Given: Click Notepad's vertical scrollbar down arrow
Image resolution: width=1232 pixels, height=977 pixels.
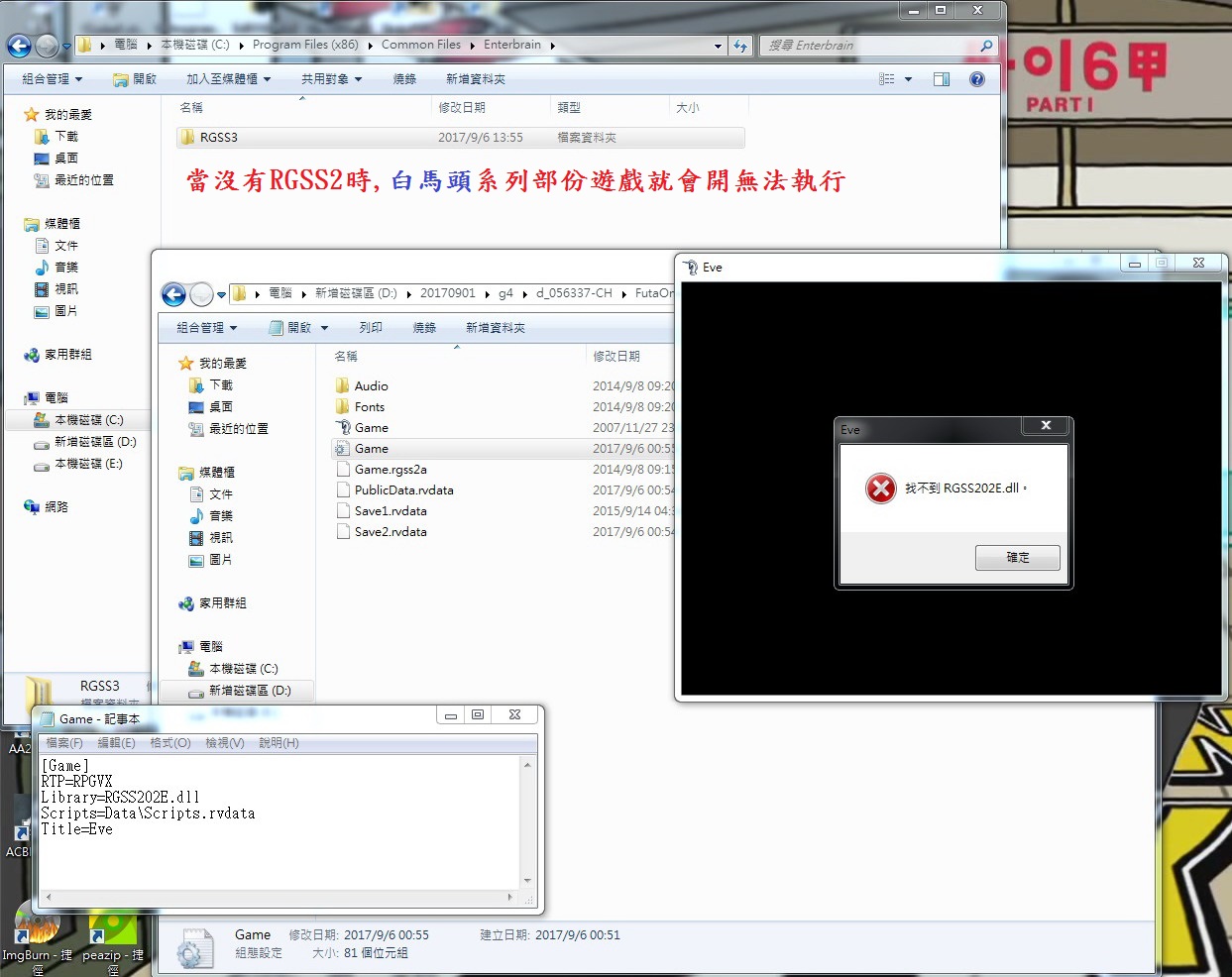Looking at the screenshot, I should pyautogui.click(x=527, y=880).
